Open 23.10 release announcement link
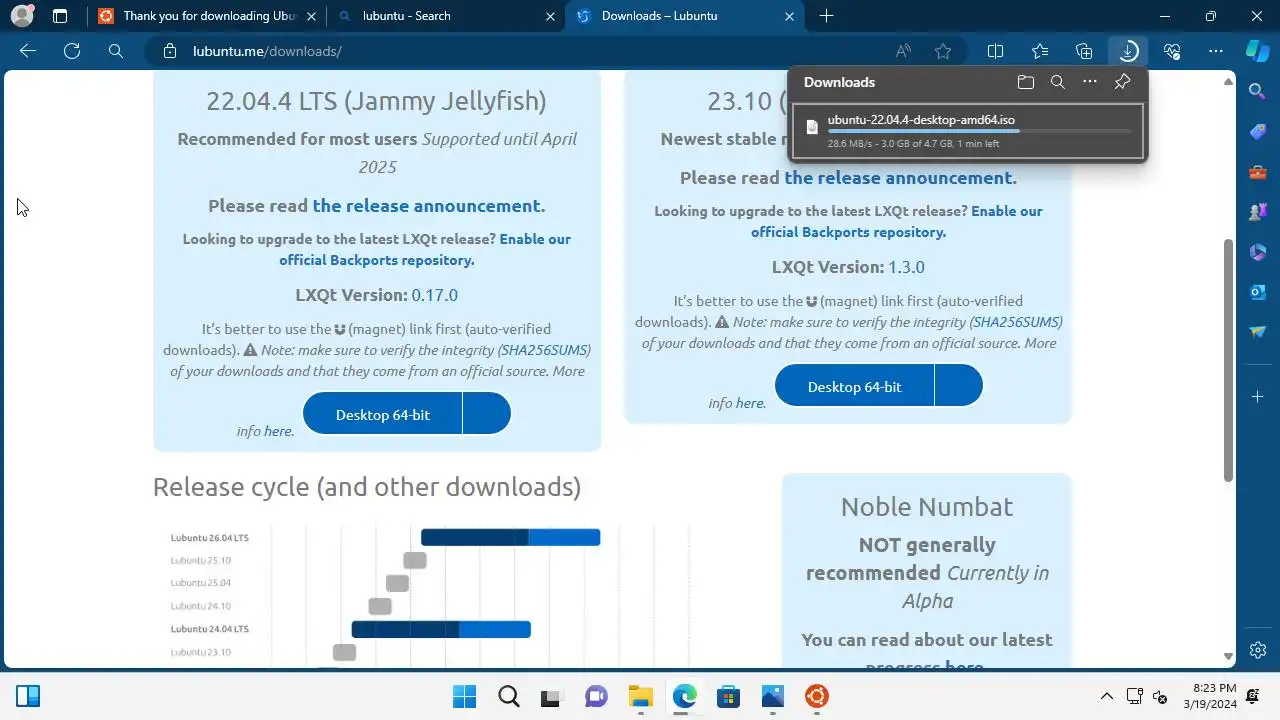Viewport: 1280px width, 720px height. coord(898,178)
